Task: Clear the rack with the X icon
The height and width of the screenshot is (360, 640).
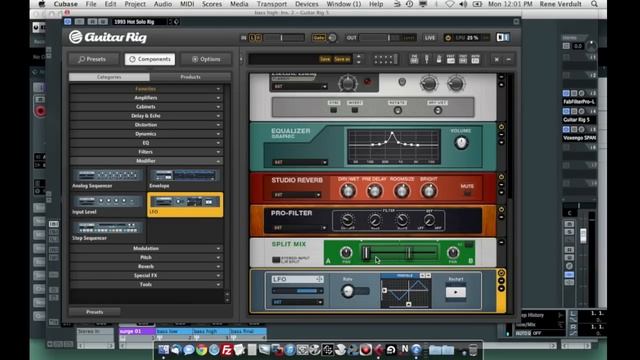Action: pyautogui.click(x=497, y=60)
